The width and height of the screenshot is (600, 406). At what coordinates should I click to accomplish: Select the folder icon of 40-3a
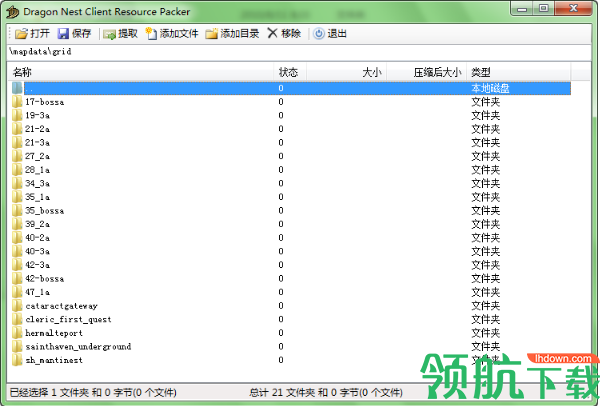[x=17, y=251]
